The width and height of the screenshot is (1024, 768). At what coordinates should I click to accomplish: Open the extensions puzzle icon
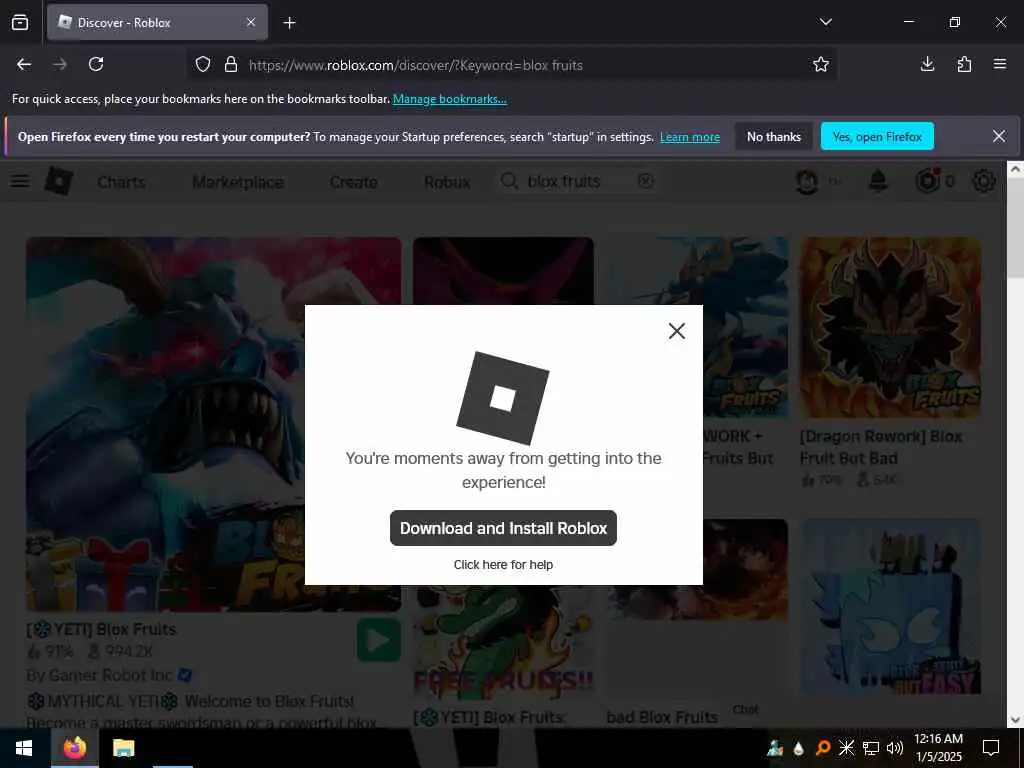point(964,64)
